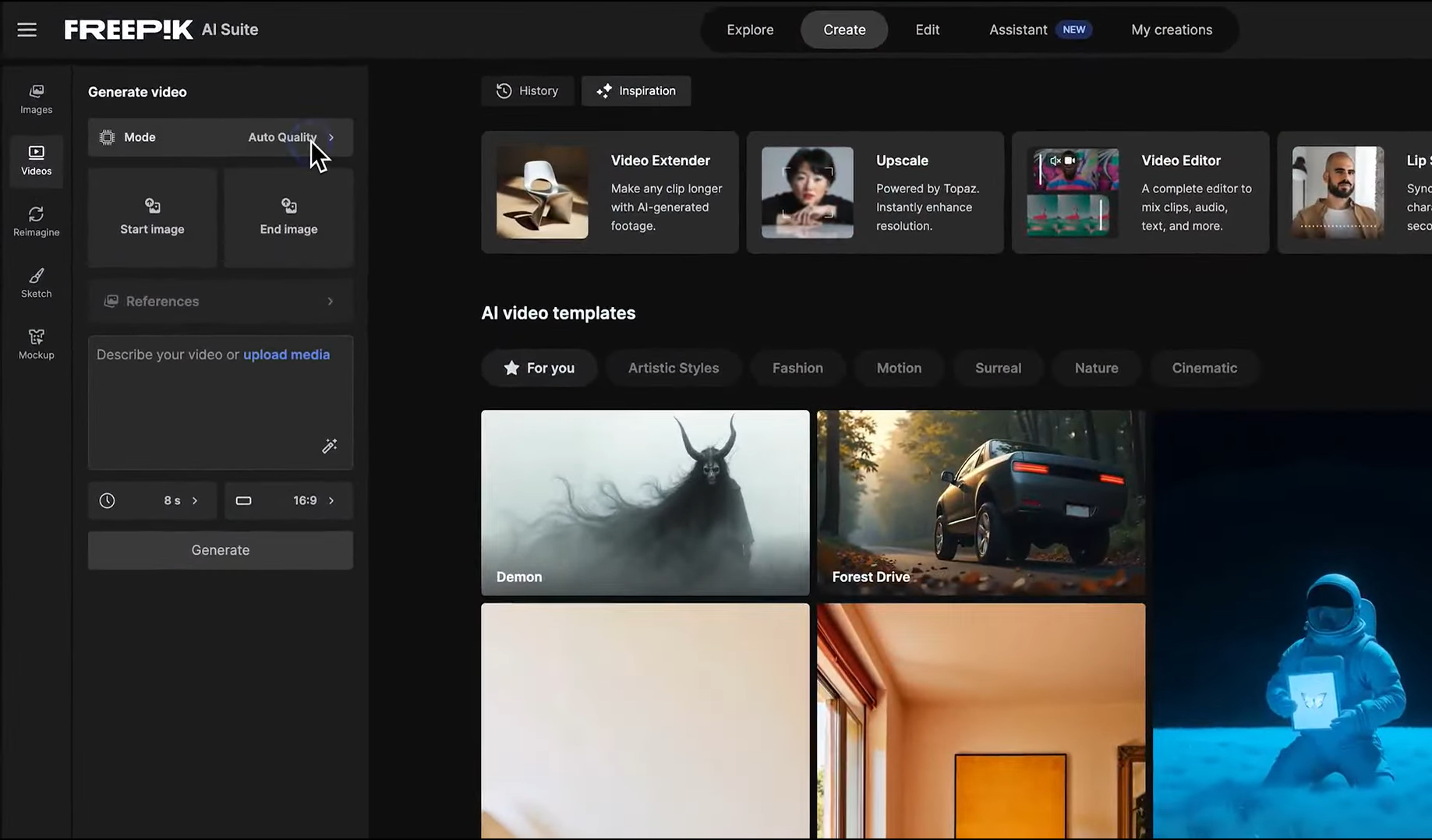Switch to the History view

point(528,90)
